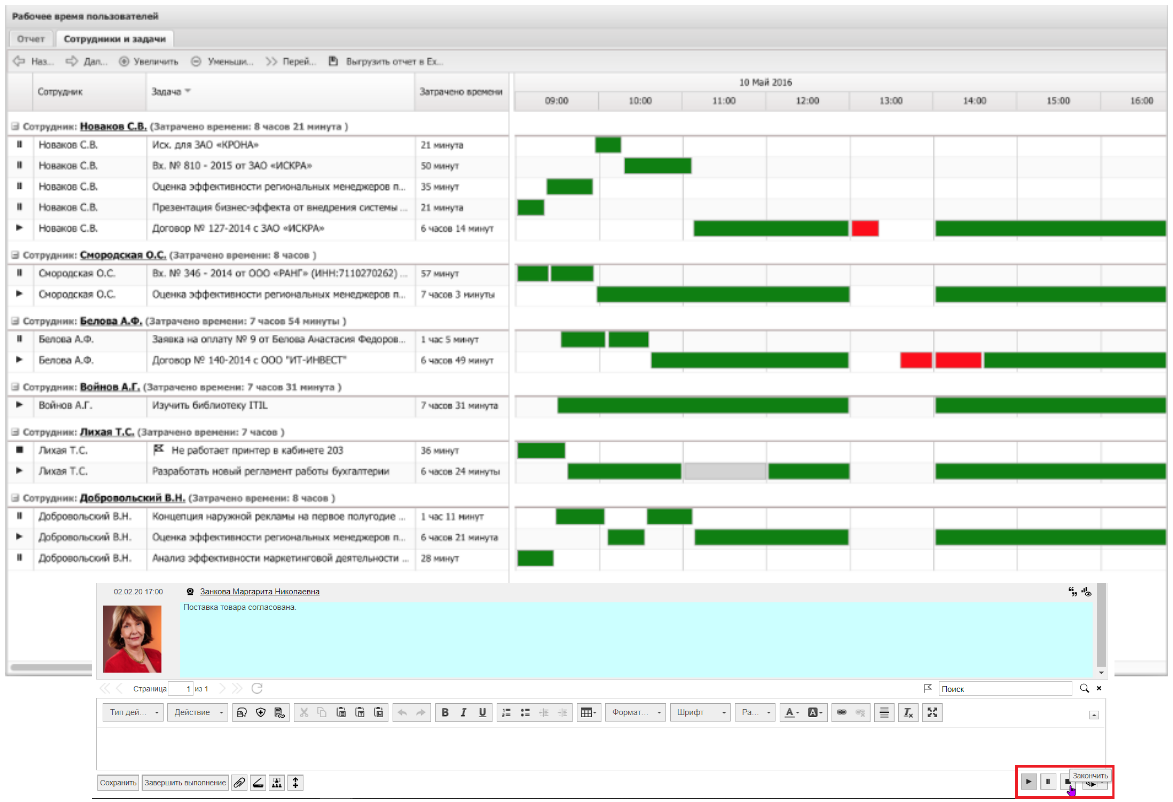Click the Bold formatting icon
Viewport: 1173px width, 802px height.
[x=444, y=713]
